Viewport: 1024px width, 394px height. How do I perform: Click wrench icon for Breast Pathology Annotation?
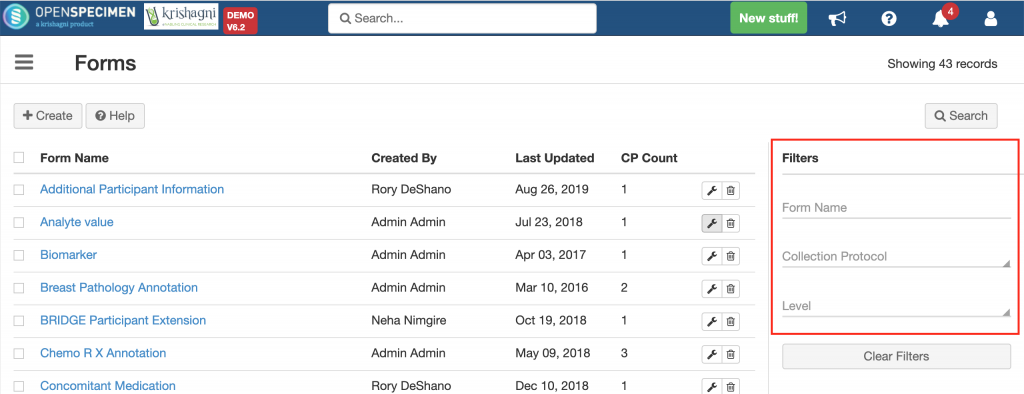(x=712, y=289)
